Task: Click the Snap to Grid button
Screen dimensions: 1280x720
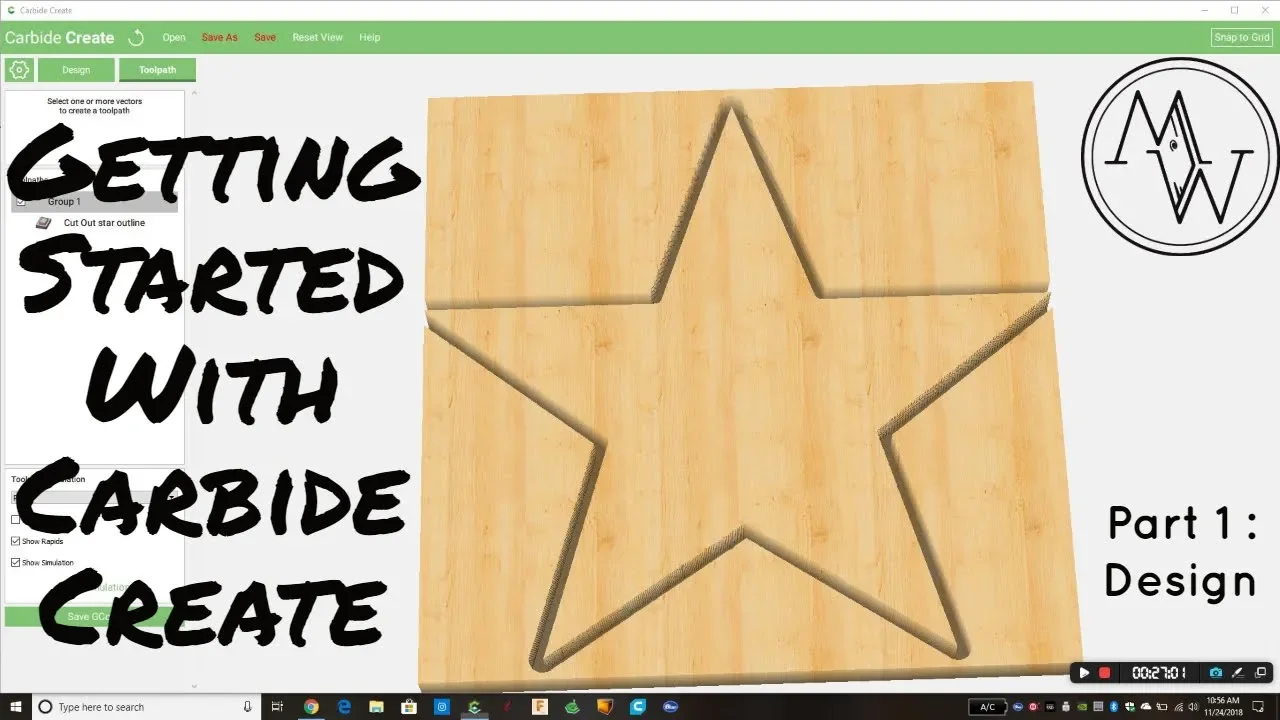Action: (1242, 37)
